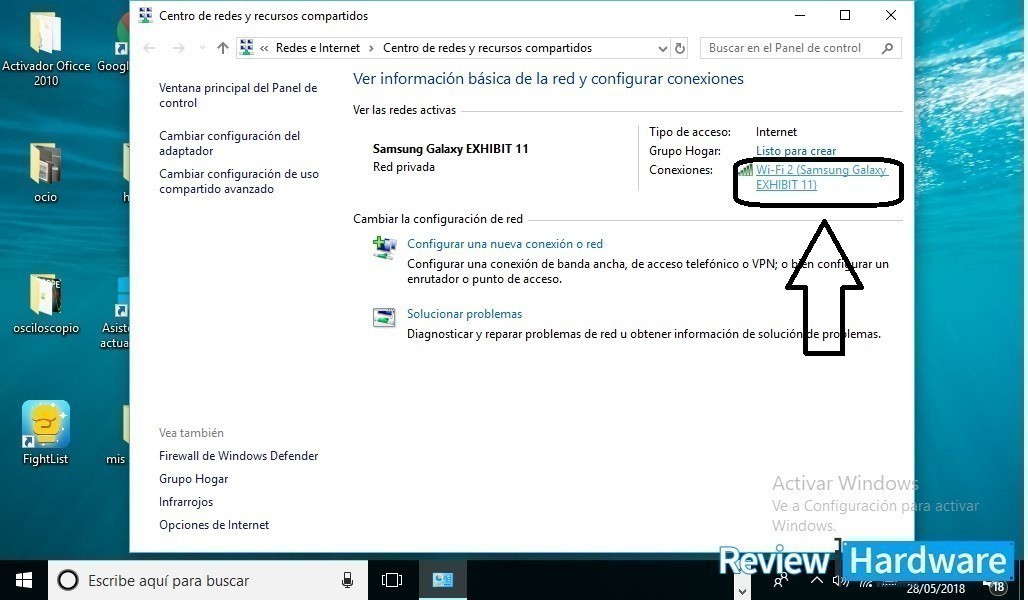Image resolution: width=1028 pixels, height=600 pixels.
Task: Select the 'osciloscopio' desktop folder
Action: 46,304
